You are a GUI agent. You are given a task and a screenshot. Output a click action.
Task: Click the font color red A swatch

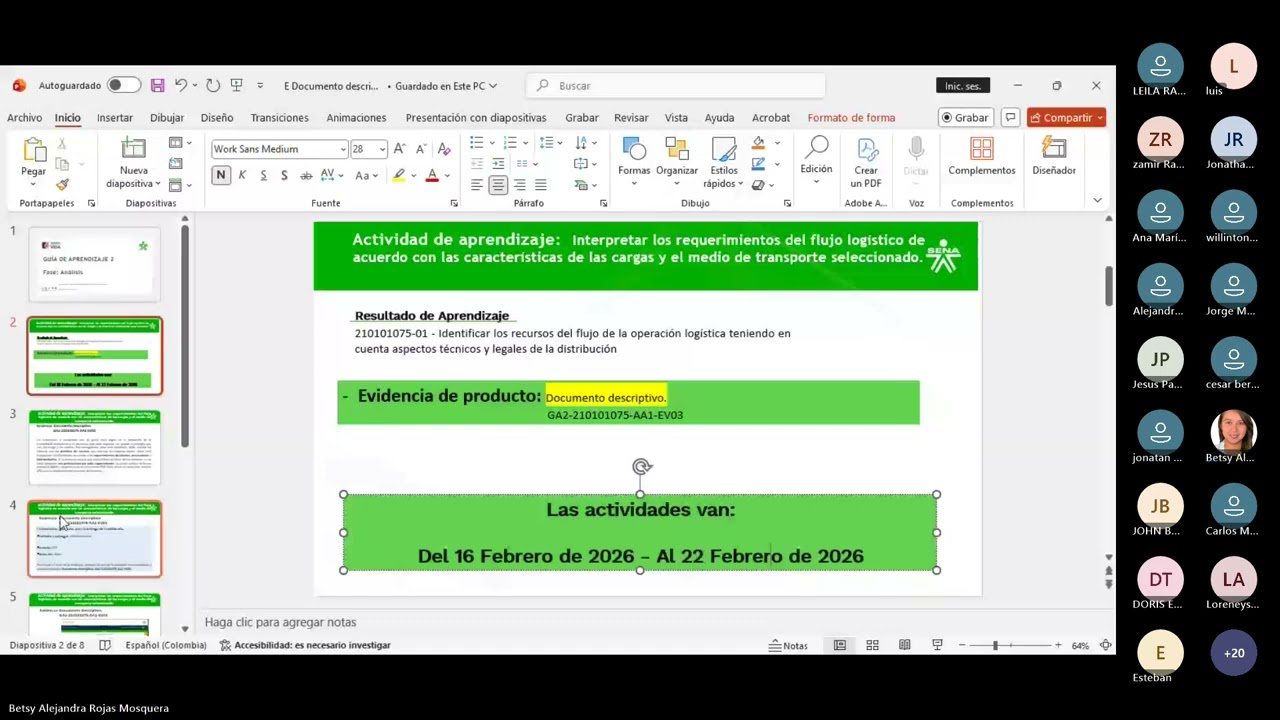pos(432,175)
